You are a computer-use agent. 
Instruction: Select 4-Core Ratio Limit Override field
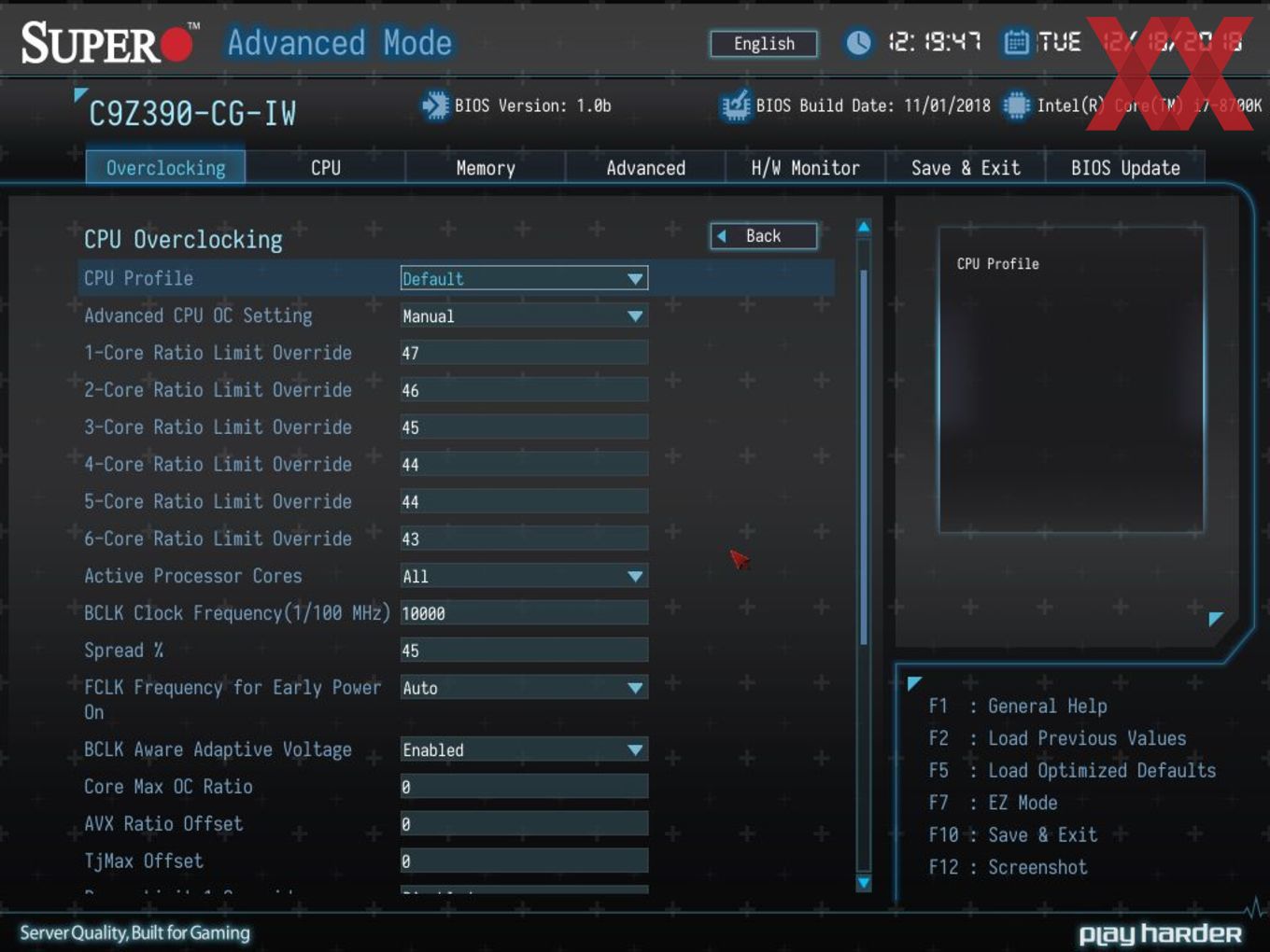[x=524, y=464]
